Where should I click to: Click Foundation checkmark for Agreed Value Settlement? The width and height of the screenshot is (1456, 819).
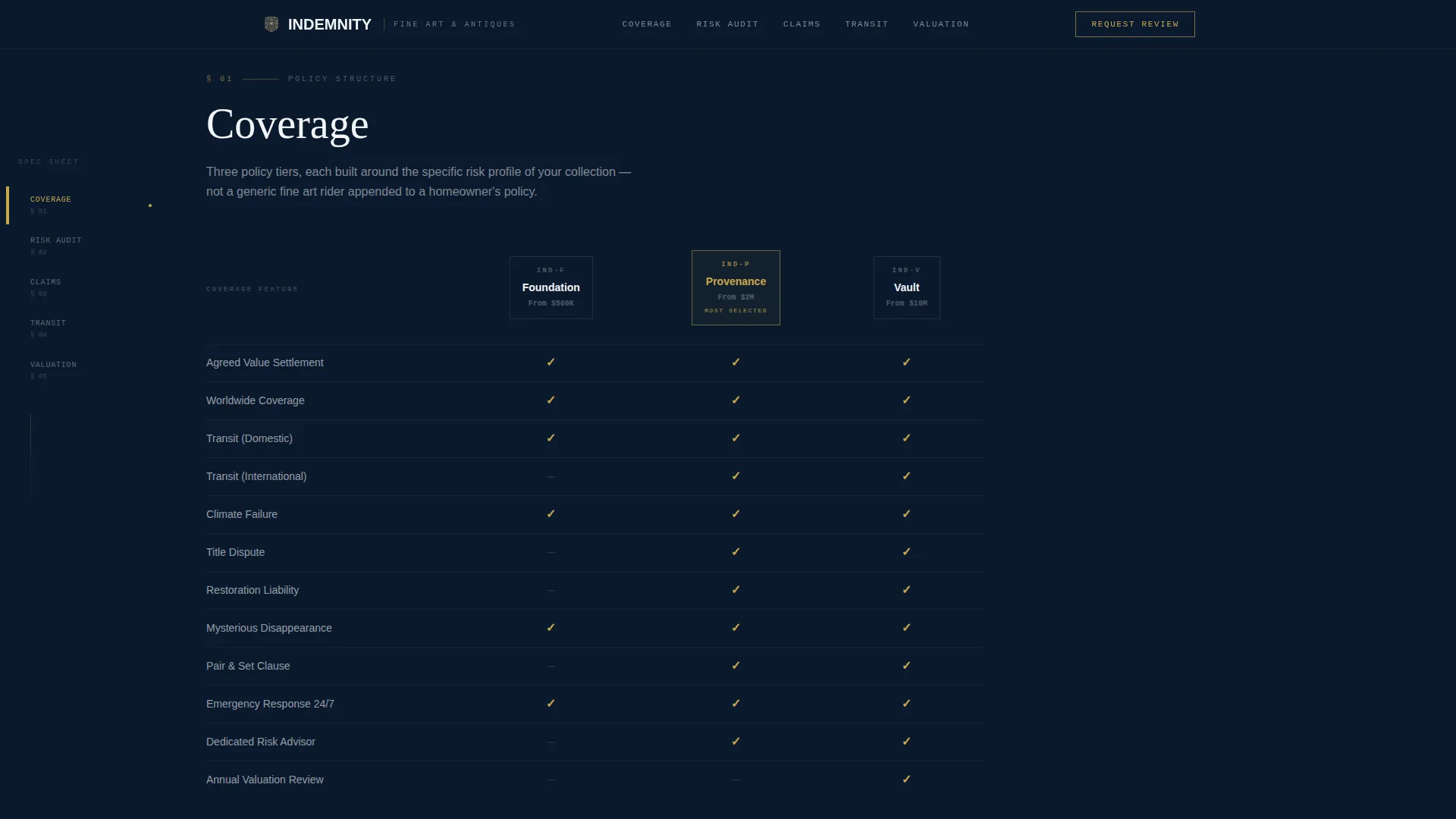[551, 362]
